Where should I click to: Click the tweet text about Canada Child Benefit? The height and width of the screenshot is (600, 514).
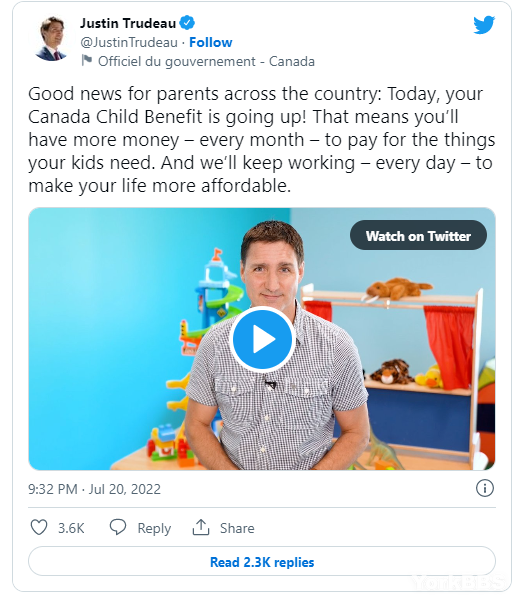262,140
